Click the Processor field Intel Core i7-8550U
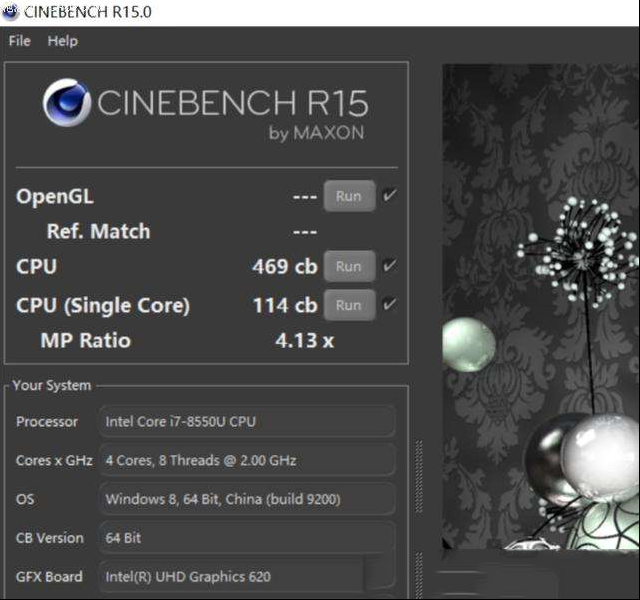Screen dimensions: 640x600 click(x=247, y=422)
